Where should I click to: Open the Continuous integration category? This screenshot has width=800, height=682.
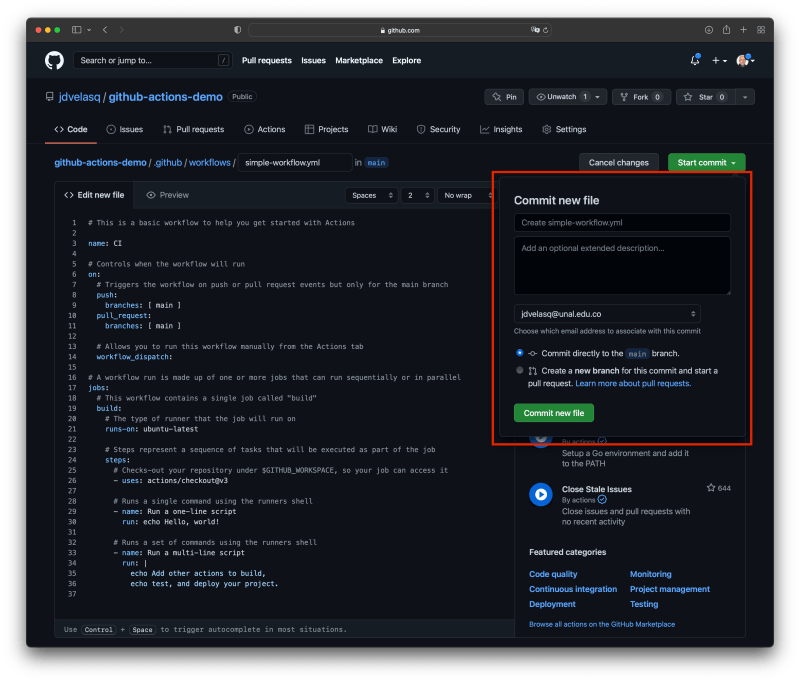(573, 589)
